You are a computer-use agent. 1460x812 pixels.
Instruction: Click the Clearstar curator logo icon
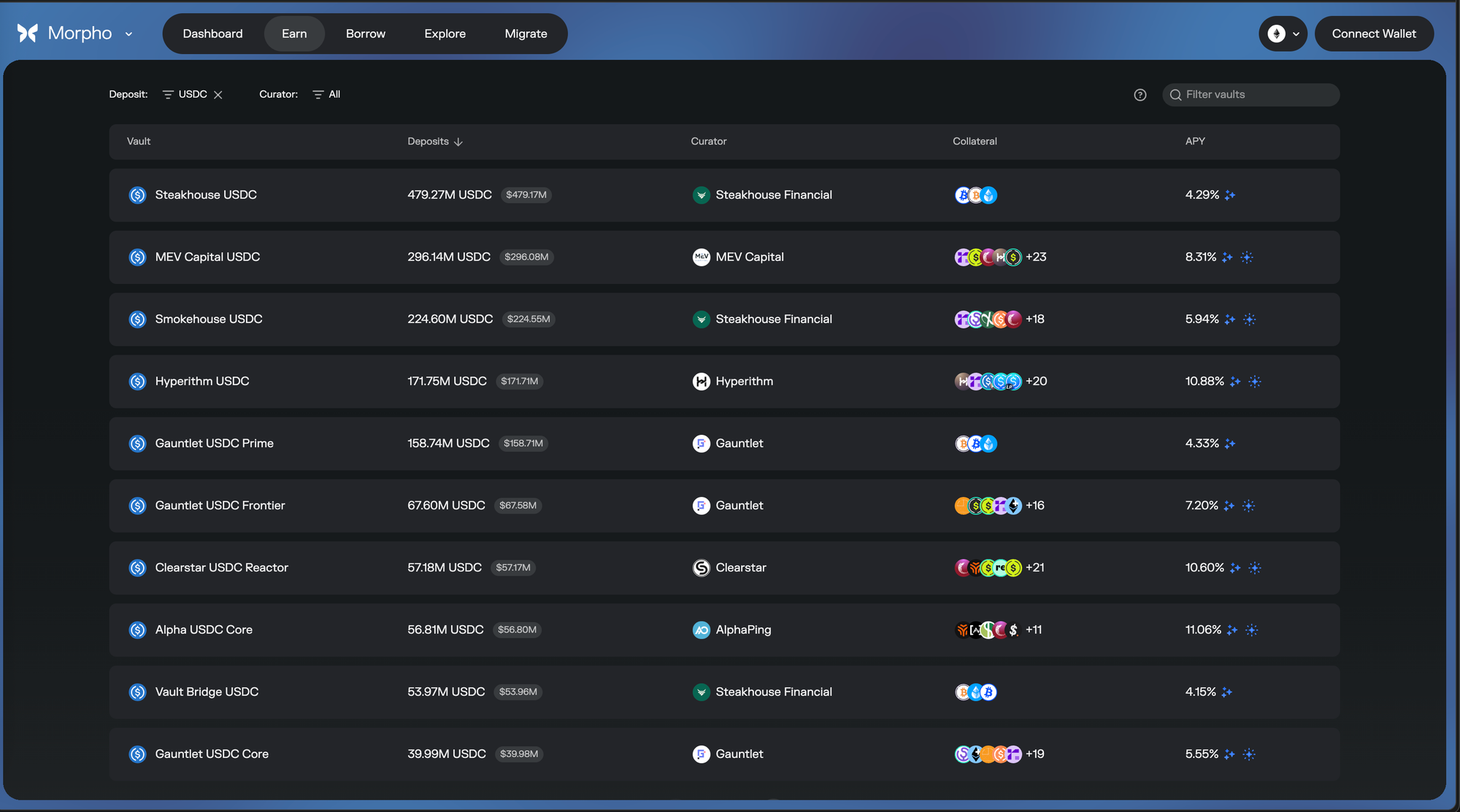click(x=701, y=568)
